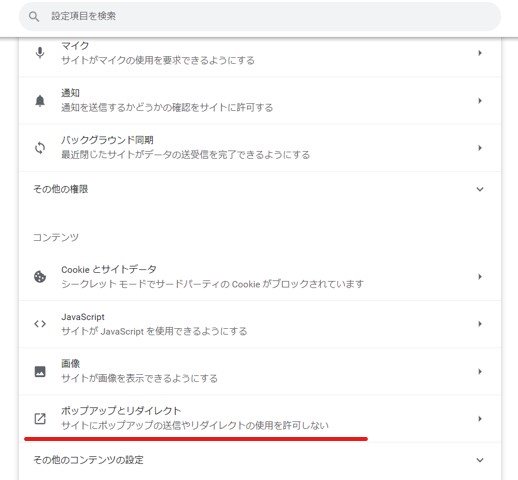This screenshot has width=518, height=480.
Task: Focus the 設定項目を検索 search field
Action: click(260, 16)
